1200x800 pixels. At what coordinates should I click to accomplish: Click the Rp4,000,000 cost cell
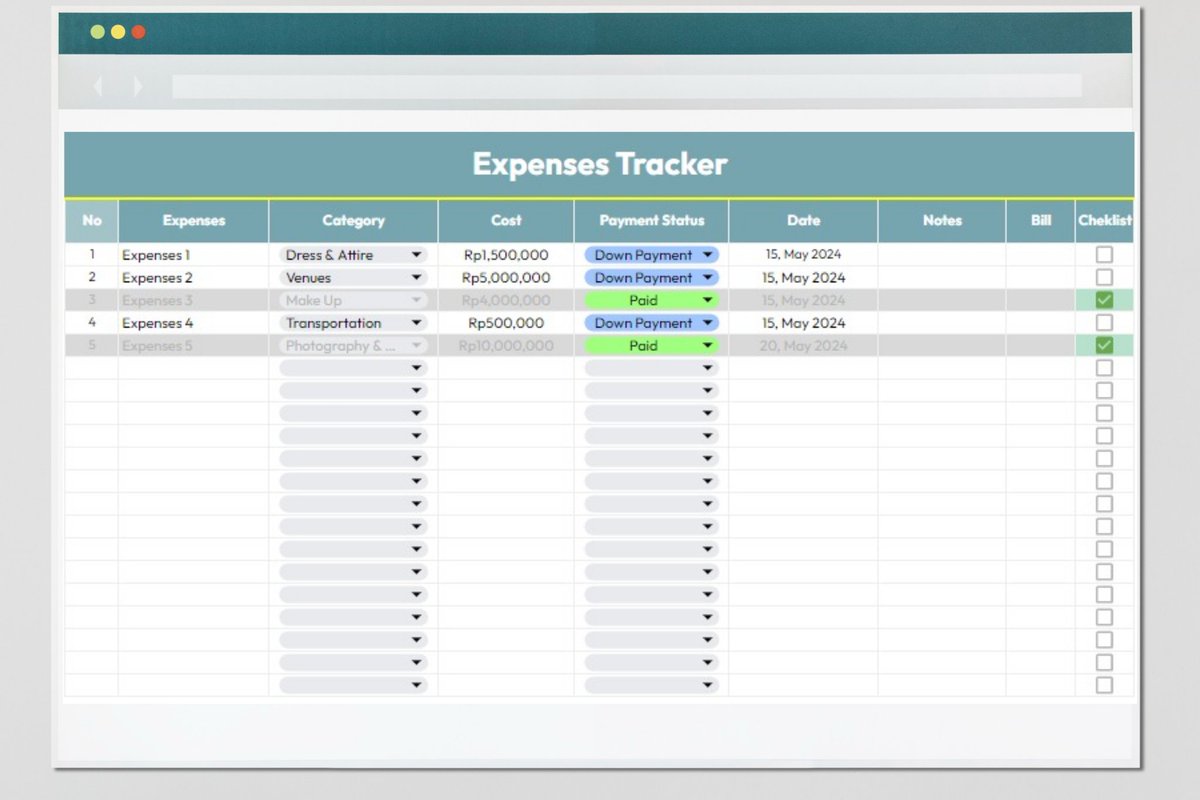[x=506, y=300]
